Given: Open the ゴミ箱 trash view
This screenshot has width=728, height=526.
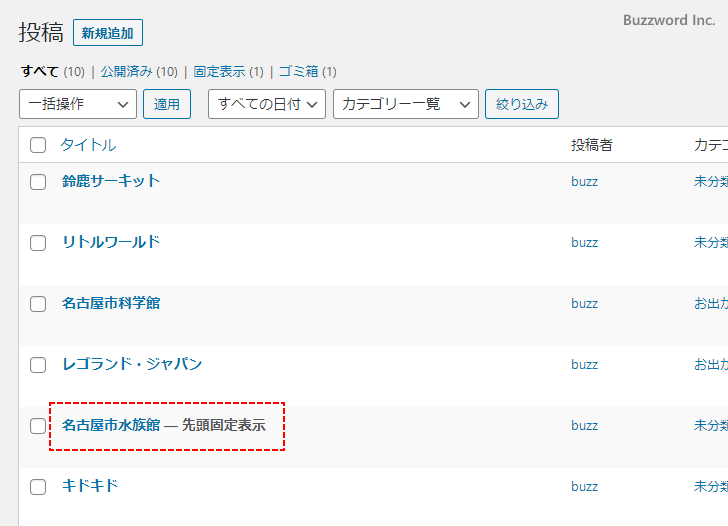Looking at the screenshot, I should pyautogui.click(x=299, y=72).
